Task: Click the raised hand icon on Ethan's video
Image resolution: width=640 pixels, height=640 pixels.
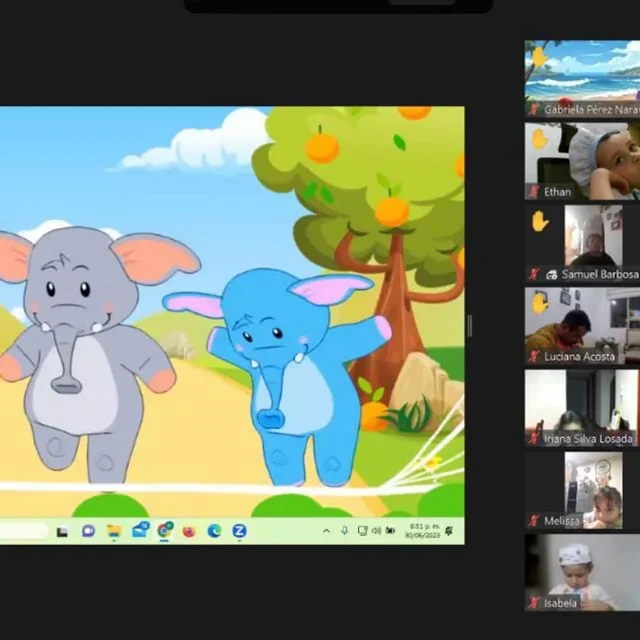Action: [x=539, y=138]
